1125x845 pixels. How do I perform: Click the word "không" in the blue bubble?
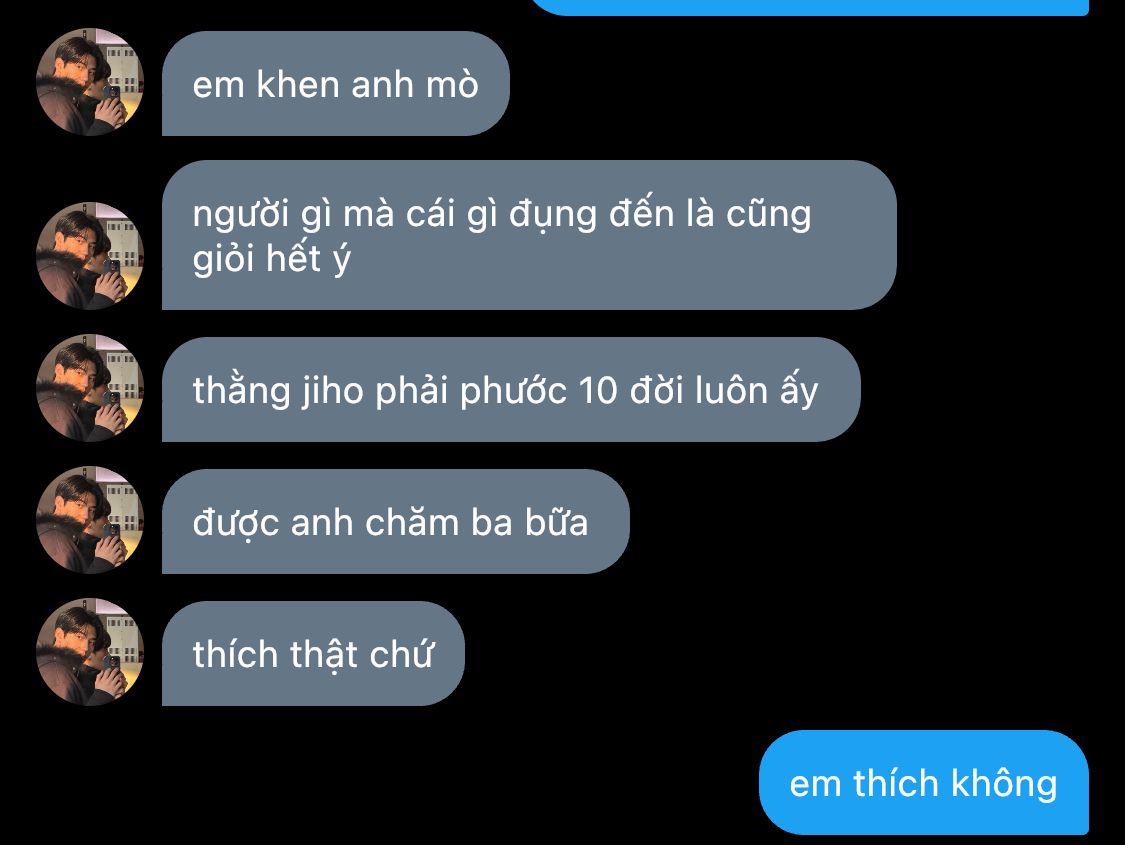pyautogui.click(x=1004, y=783)
